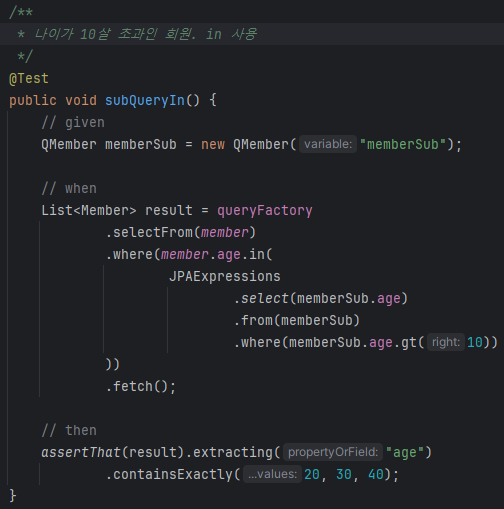Click the "// then" comment
Screen dimensions: 504x509
click(69, 430)
